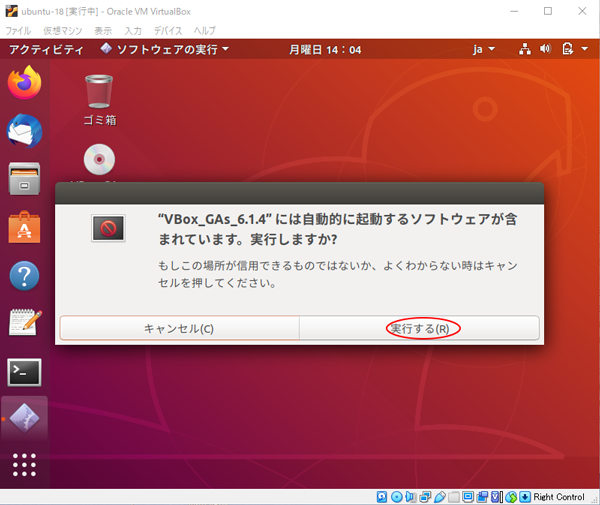600x505 pixels.
Task: Click the キャンセル(C) cancel button
Action: click(x=179, y=328)
